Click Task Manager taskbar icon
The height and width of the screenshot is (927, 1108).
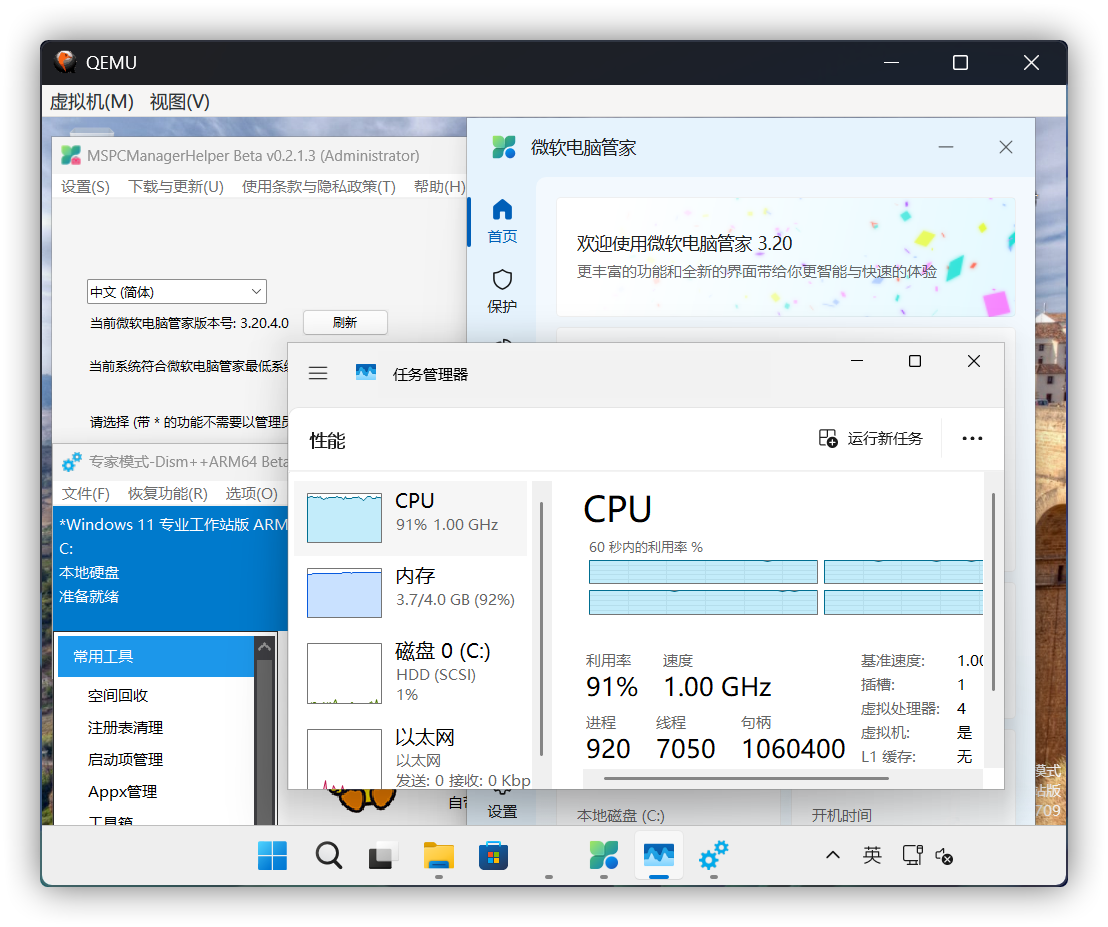click(659, 856)
